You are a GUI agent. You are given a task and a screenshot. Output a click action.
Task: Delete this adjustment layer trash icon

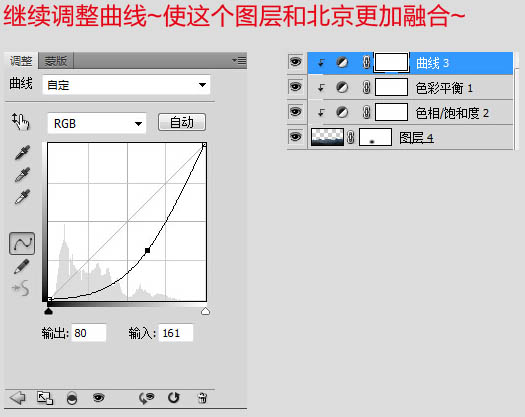coord(202,398)
